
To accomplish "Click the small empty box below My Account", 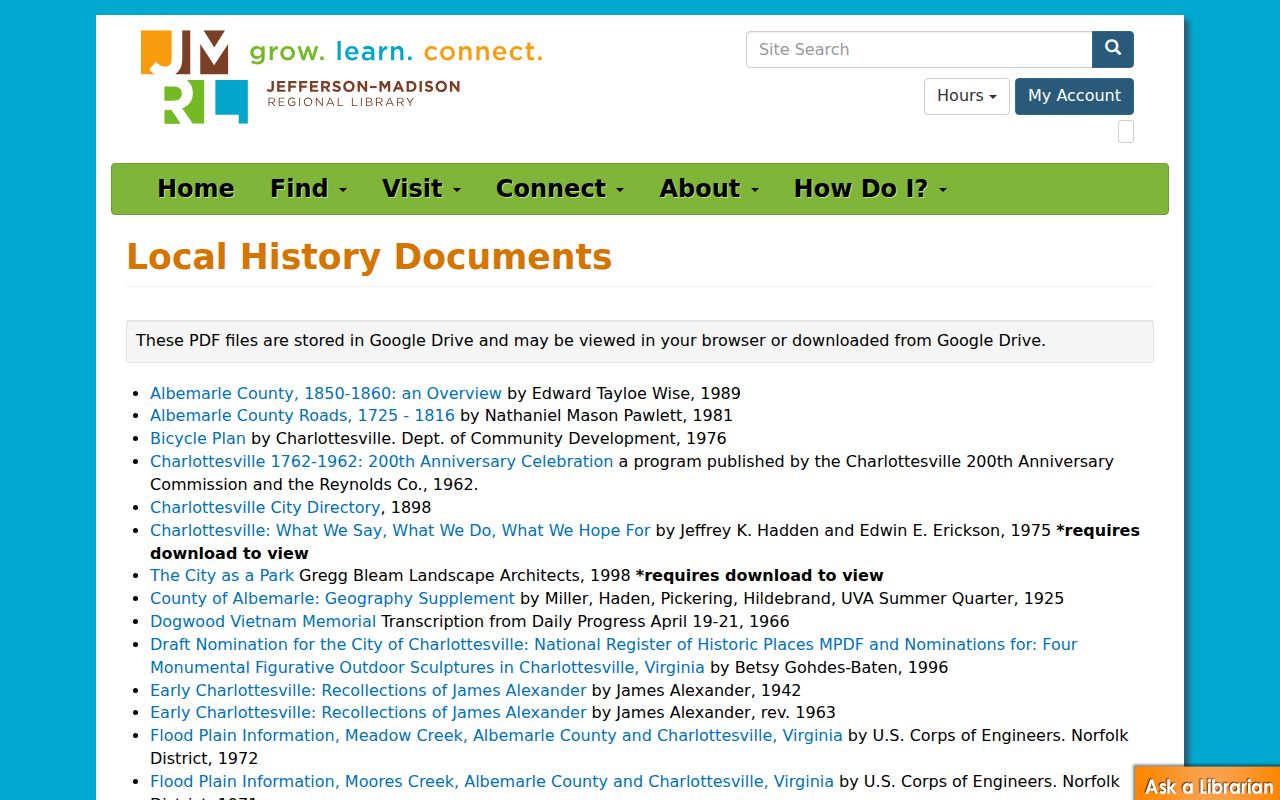I will pyautogui.click(x=1126, y=132).
